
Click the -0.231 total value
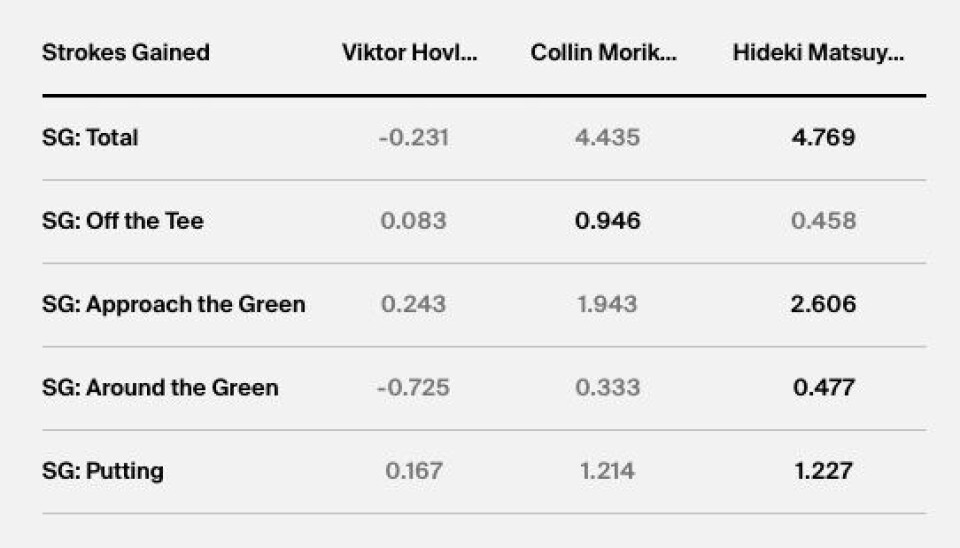413,137
